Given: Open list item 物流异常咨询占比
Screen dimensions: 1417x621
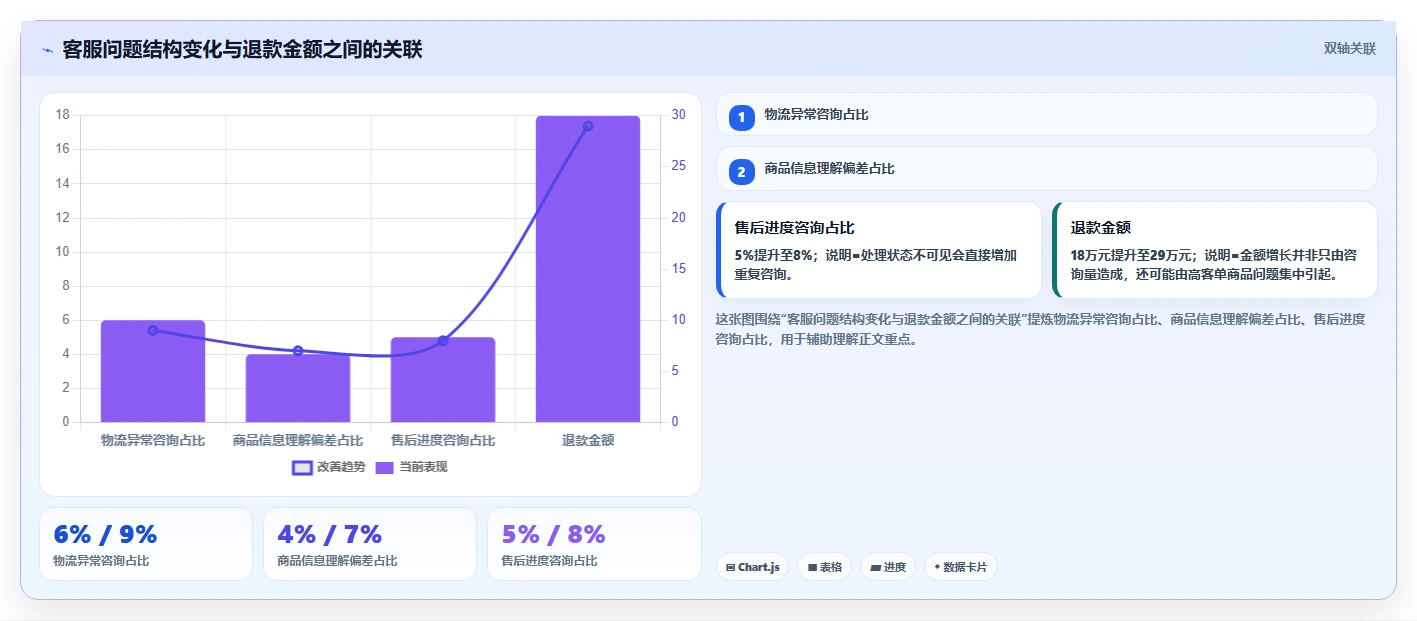Looking at the screenshot, I should click(1047, 114).
